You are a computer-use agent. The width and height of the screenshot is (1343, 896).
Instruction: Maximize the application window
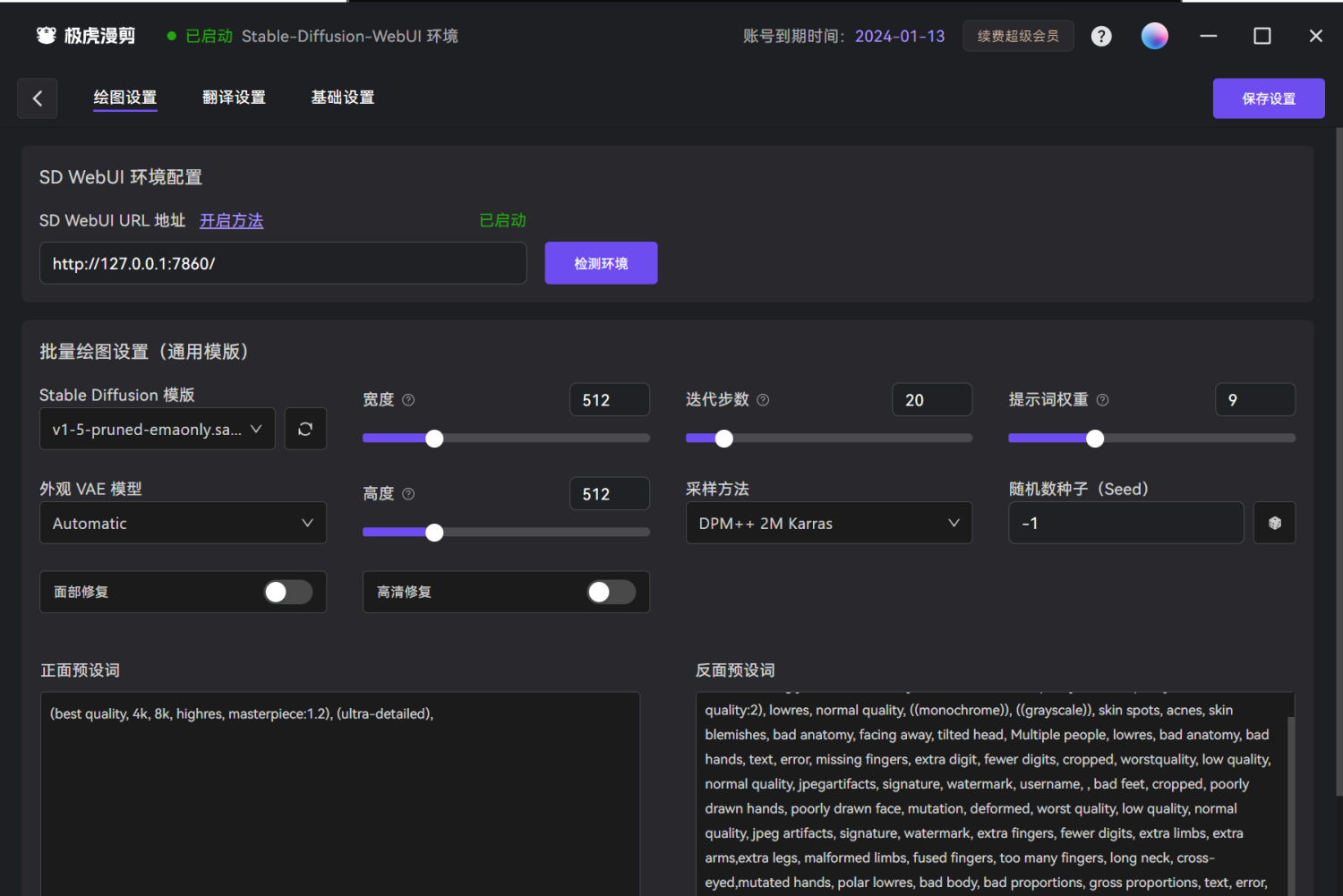pos(1262,36)
